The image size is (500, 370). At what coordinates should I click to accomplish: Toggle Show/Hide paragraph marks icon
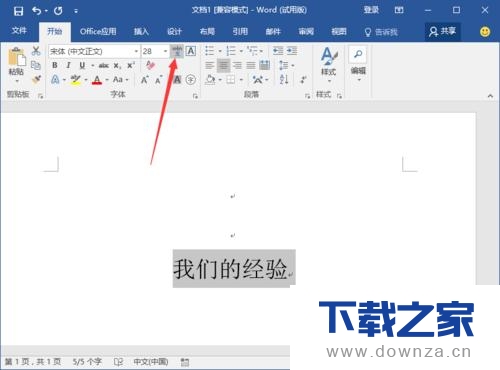pos(303,80)
